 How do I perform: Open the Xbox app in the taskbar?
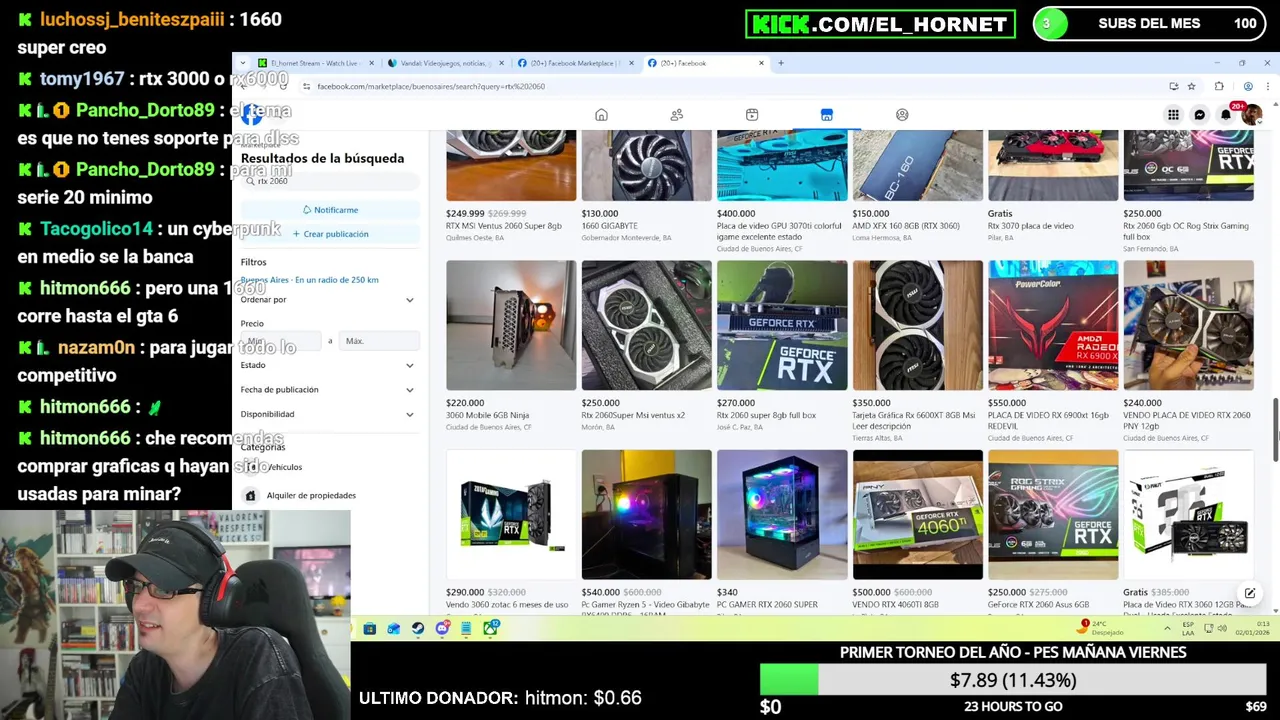tap(490, 628)
